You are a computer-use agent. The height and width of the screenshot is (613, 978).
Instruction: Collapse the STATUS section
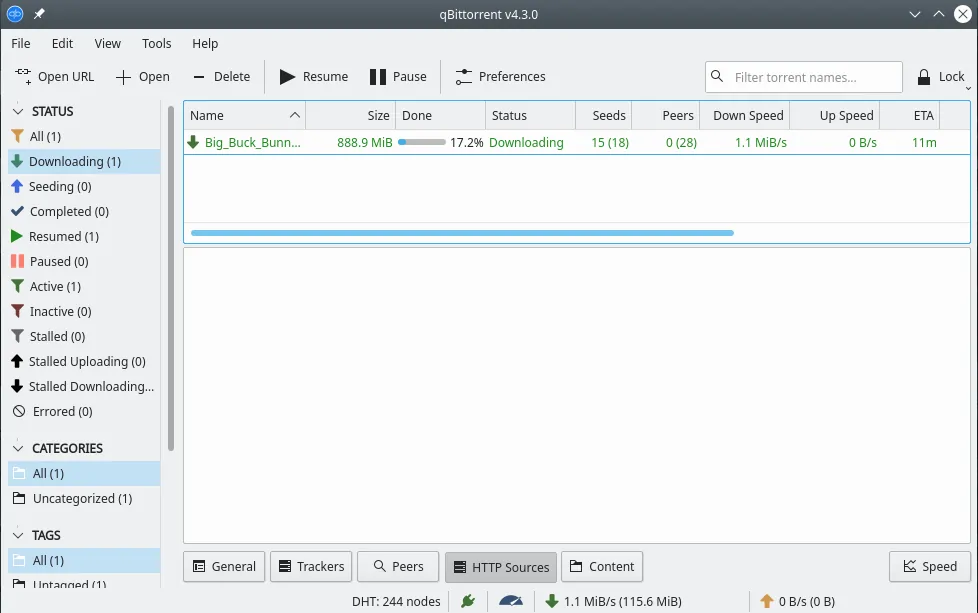coord(18,112)
